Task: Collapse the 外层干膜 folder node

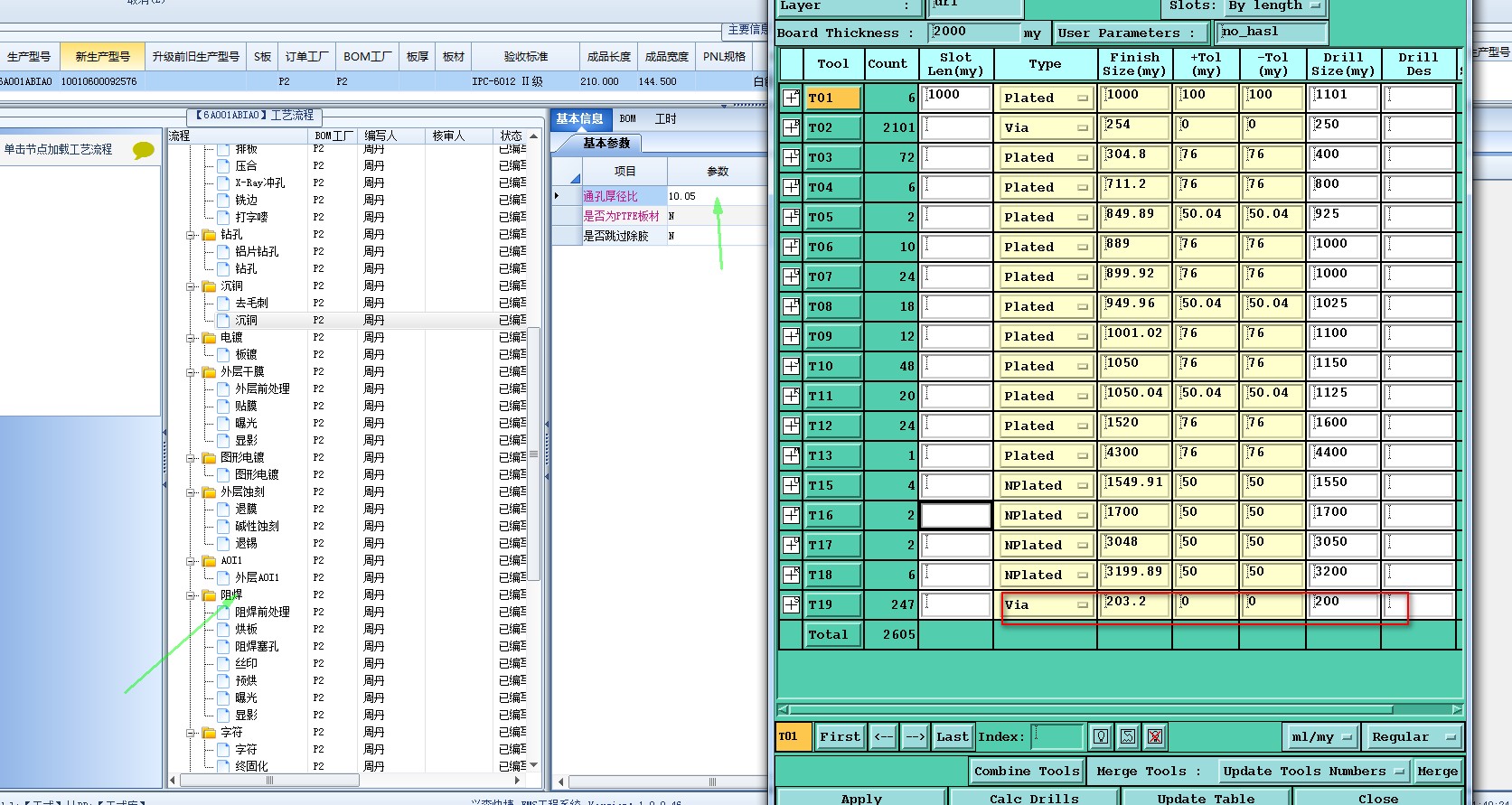Action: tap(192, 372)
